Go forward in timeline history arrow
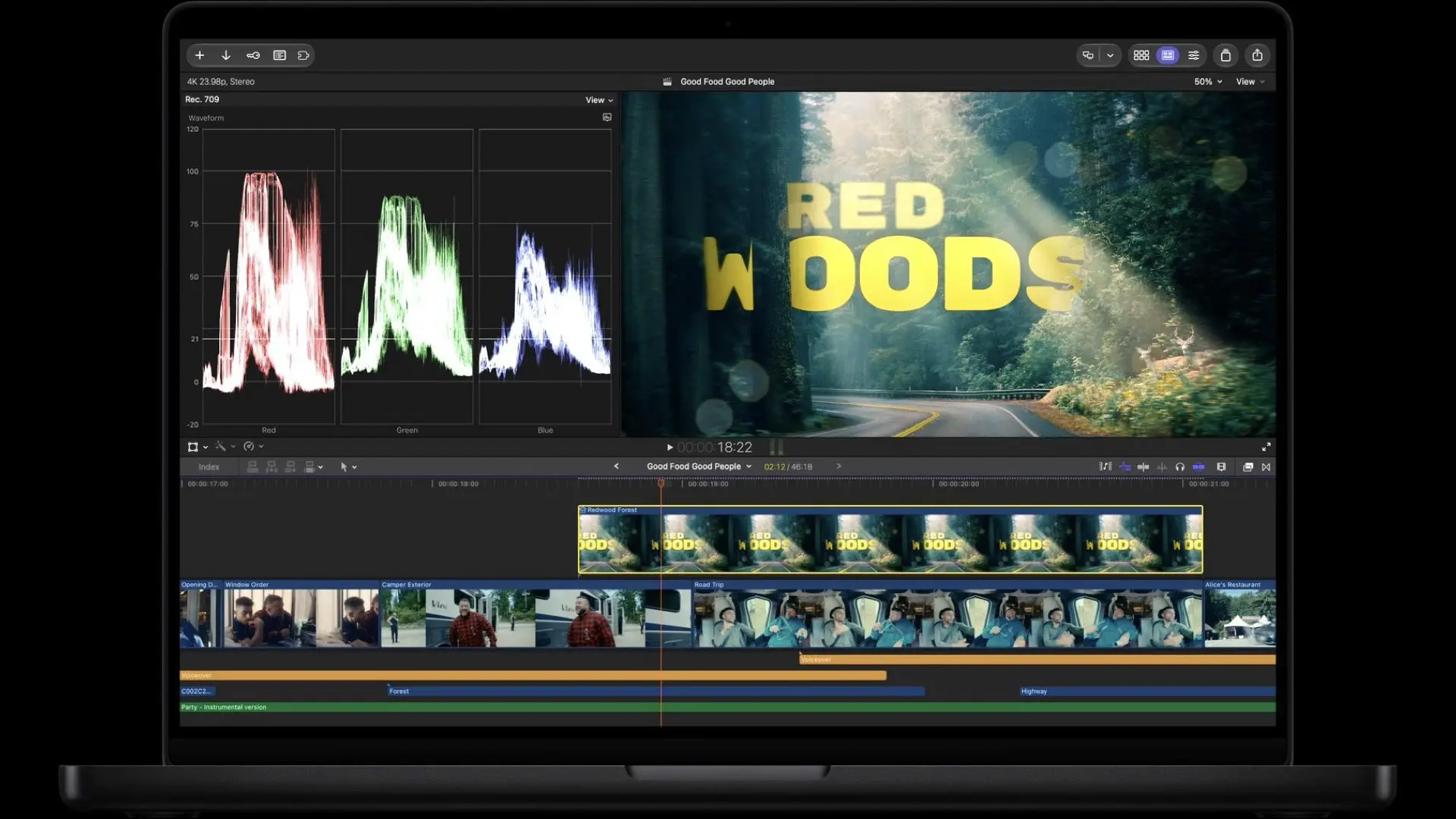 coord(839,466)
